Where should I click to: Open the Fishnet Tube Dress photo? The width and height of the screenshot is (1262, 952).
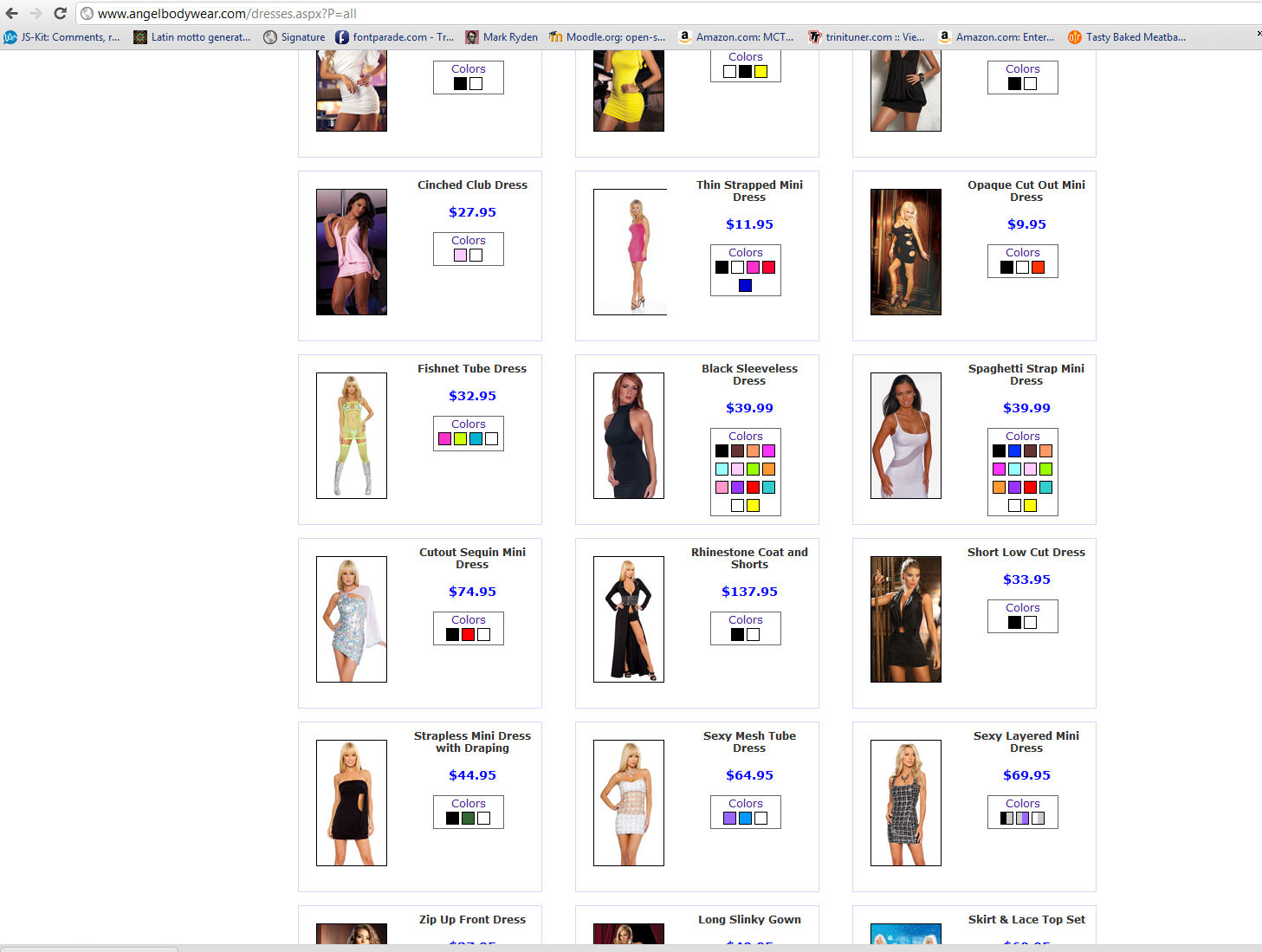[x=352, y=436]
